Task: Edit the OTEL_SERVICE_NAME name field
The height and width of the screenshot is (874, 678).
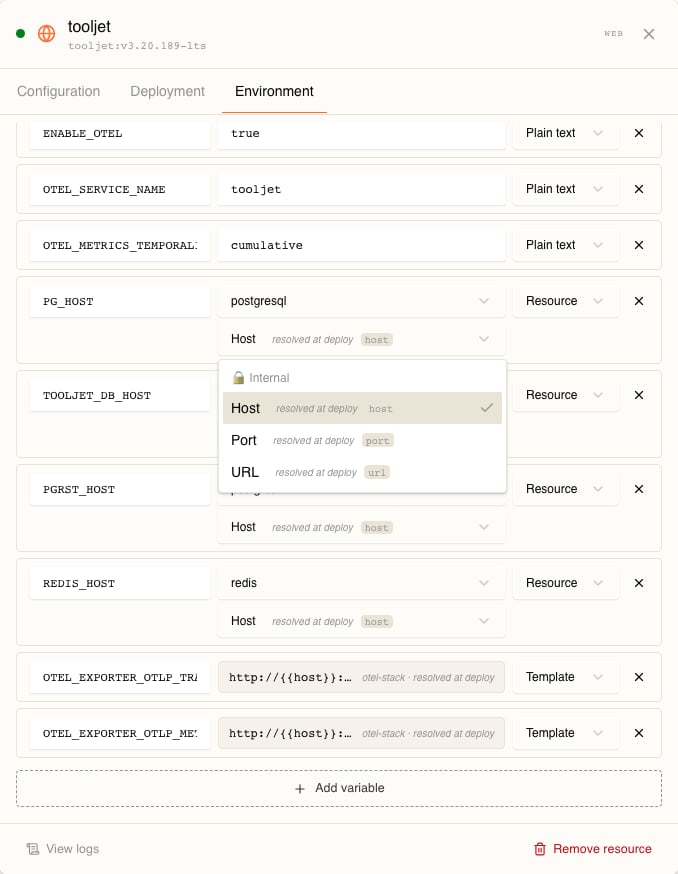Action: click(120, 189)
